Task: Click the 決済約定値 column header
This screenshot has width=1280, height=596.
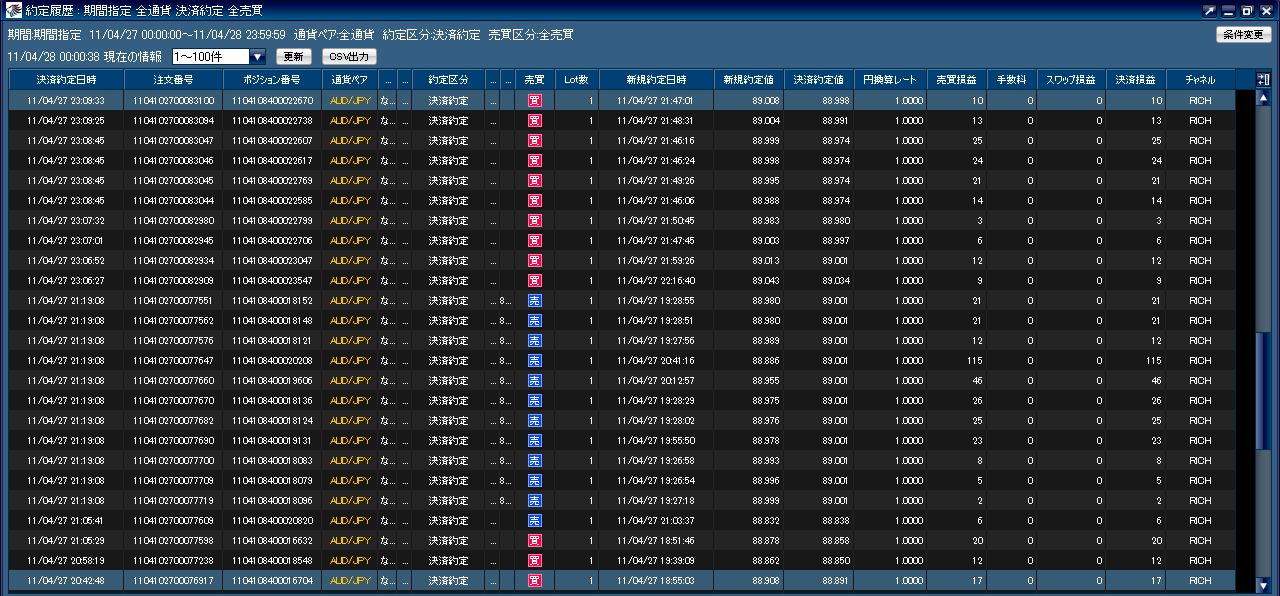Action: coord(818,79)
